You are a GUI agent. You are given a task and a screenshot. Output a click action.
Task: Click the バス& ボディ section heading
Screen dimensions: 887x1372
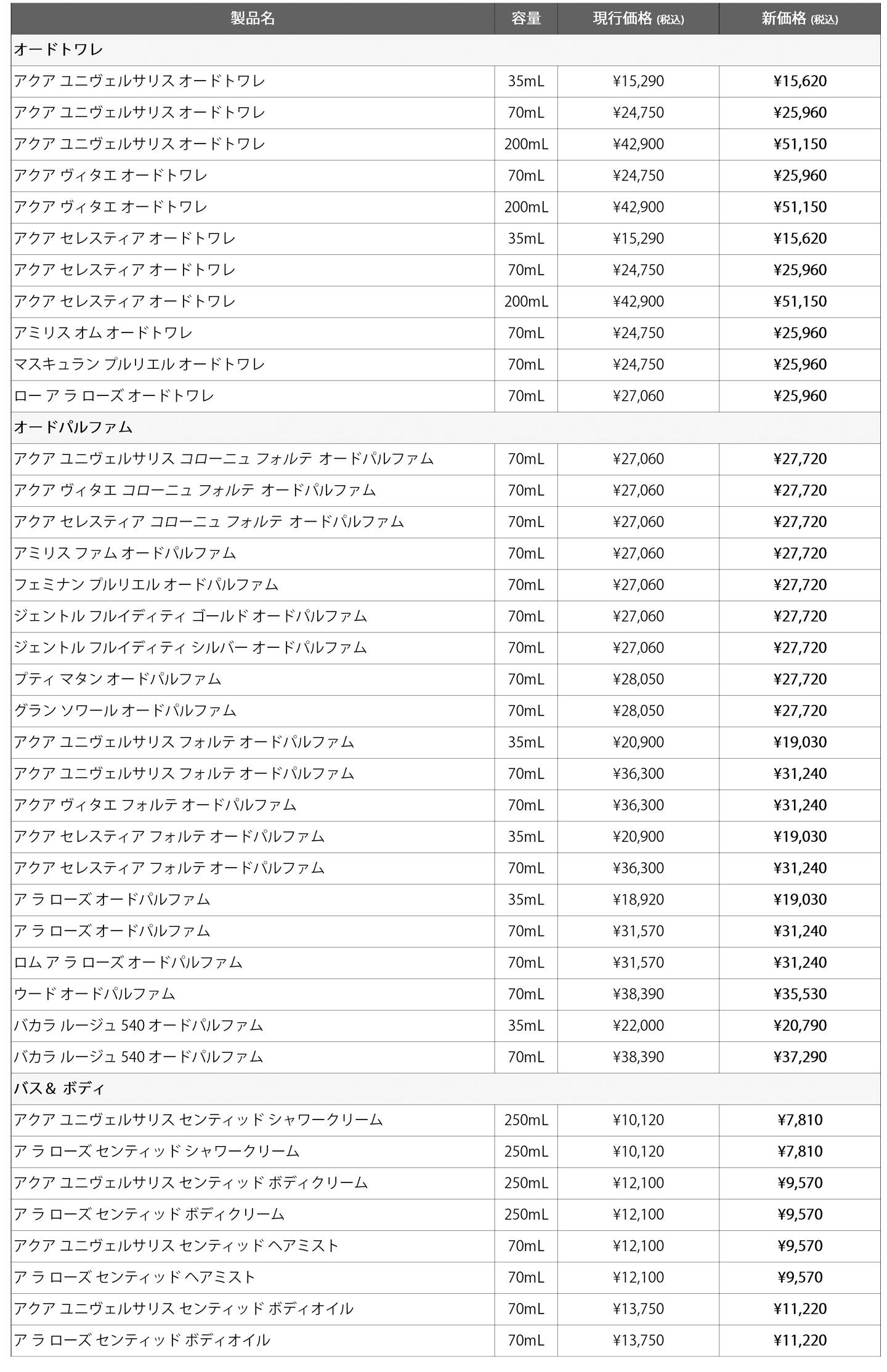tap(59, 1088)
